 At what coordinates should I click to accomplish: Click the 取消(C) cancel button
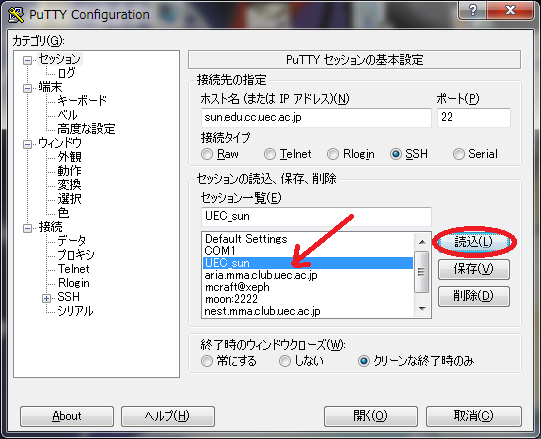[x=474, y=416]
